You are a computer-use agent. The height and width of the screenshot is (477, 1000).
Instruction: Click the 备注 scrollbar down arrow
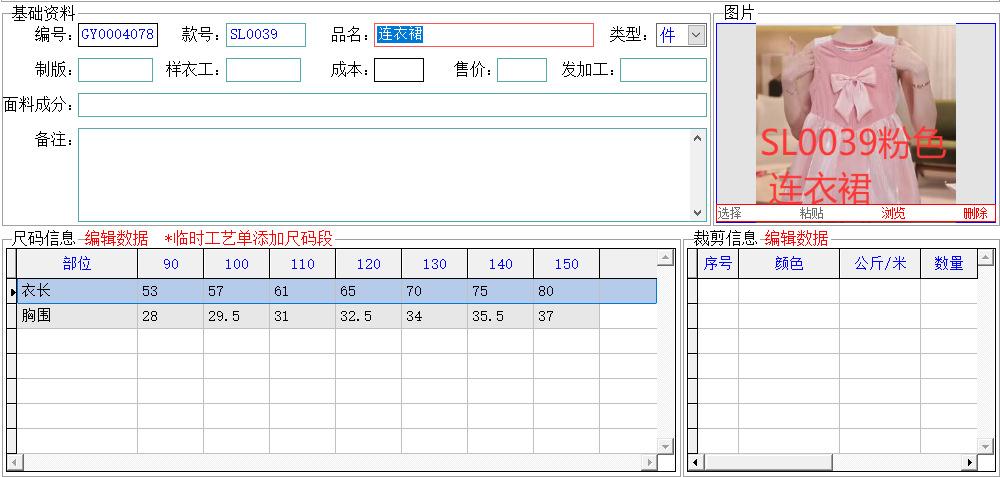tap(698, 212)
